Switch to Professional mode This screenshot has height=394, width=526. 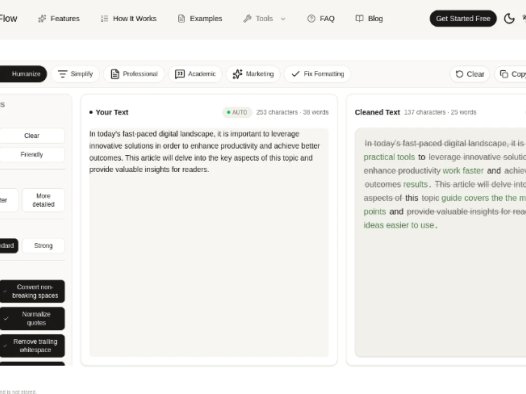pyautogui.click(x=134, y=74)
